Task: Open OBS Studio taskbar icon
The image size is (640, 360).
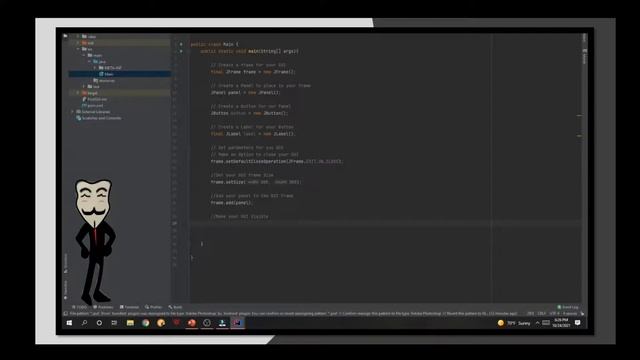Action: click(207, 323)
